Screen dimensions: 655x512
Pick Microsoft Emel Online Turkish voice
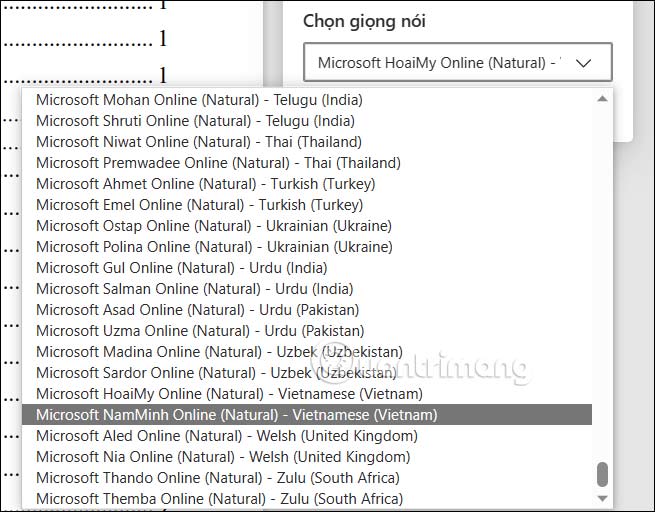point(307,205)
